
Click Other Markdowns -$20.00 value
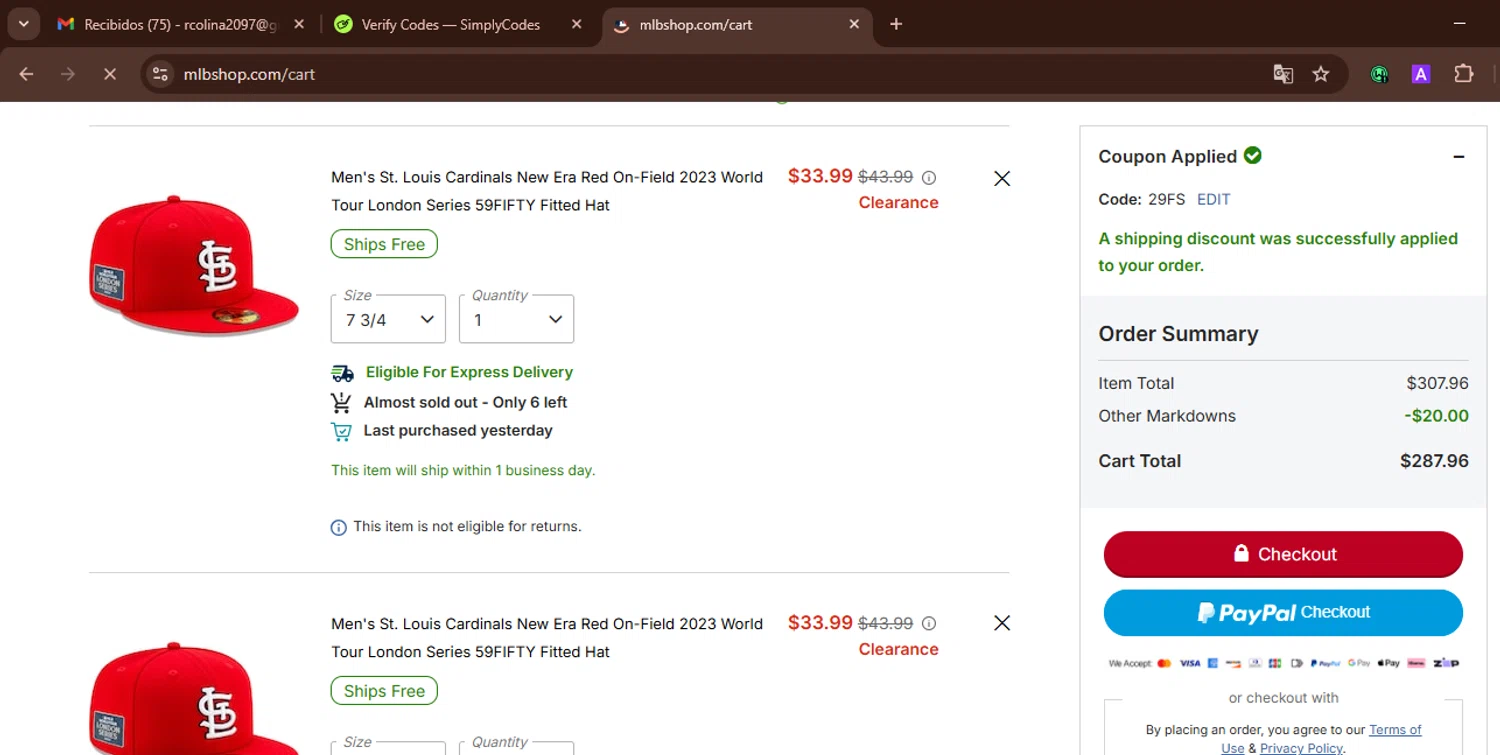pos(1436,416)
